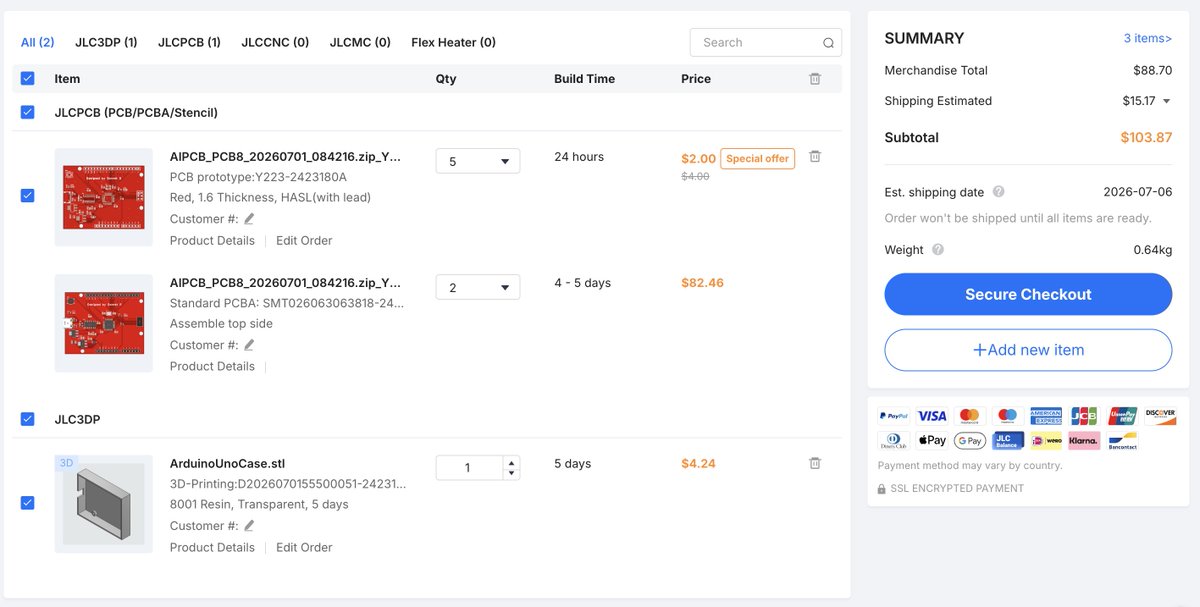This screenshot has width=1200, height=607.
Task: Click the Add new item button
Action: (1028, 350)
